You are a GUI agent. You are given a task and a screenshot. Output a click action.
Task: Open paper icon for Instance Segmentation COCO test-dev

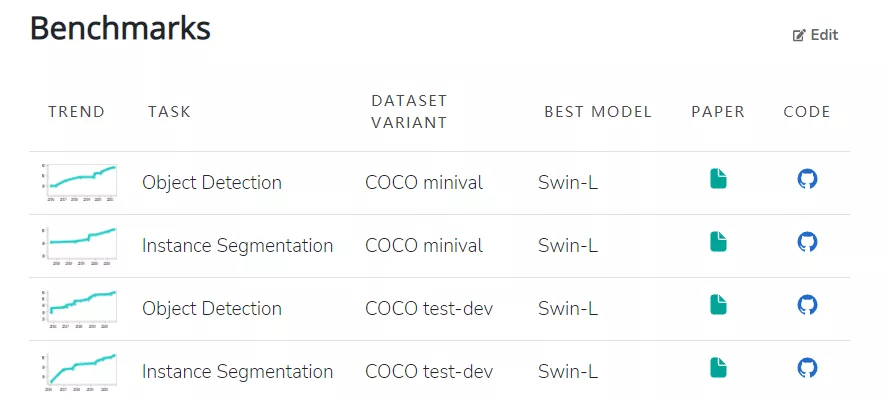coord(718,368)
